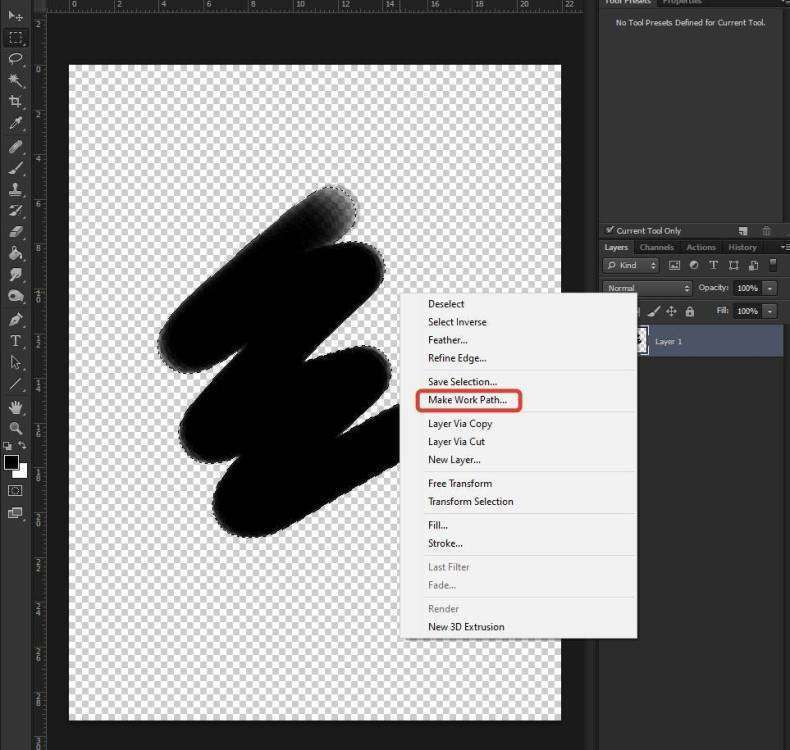Click Select Inverse in context menu

[x=457, y=322]
